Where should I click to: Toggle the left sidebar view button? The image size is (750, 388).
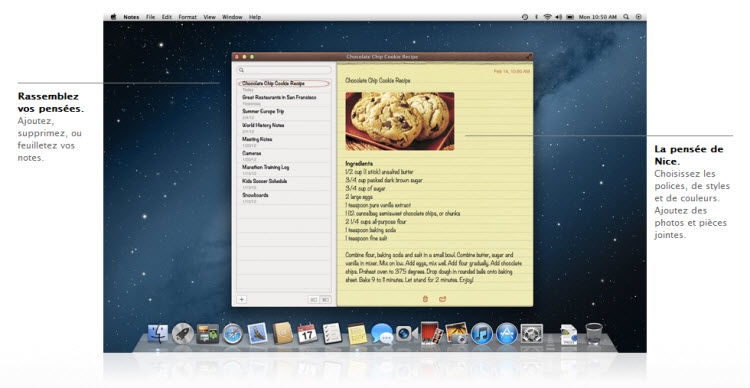coord(313,299)
